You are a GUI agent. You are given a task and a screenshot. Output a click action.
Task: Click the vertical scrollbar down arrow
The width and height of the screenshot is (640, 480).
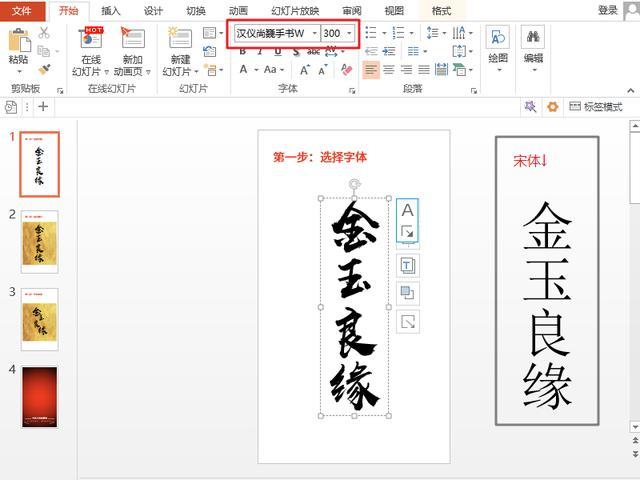[635, 427]
